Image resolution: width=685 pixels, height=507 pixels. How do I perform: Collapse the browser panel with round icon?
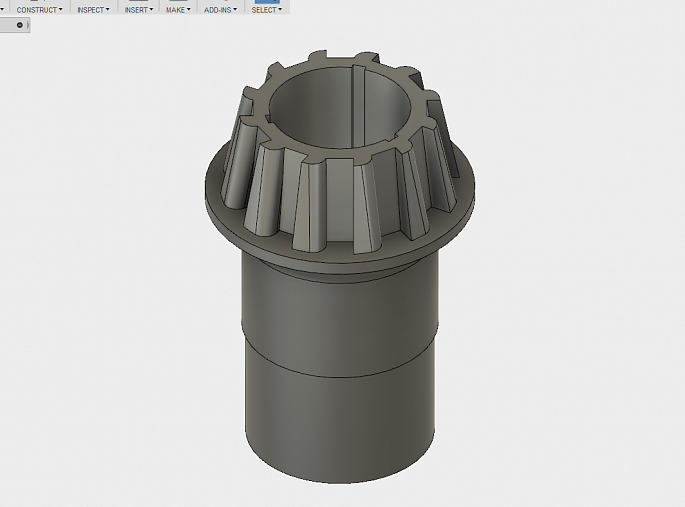click(19, 24)
